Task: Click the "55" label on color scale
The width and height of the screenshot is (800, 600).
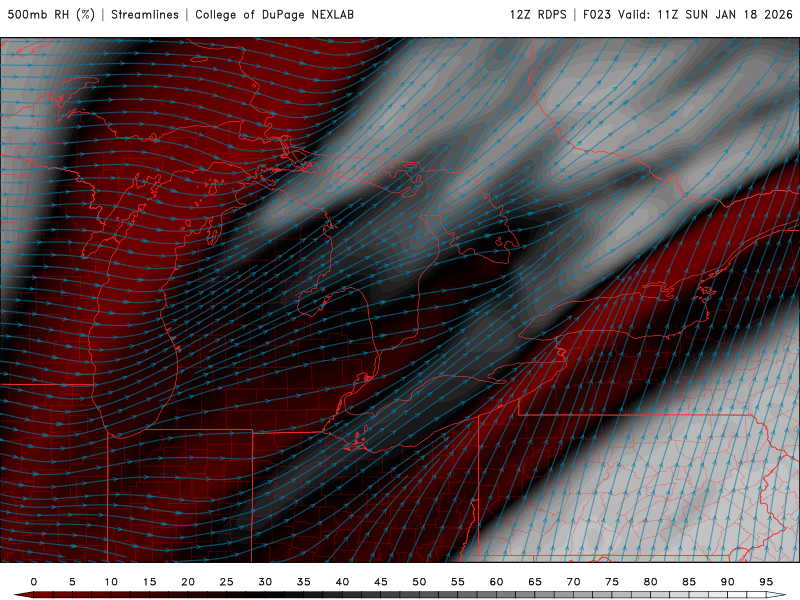Action: click(x=458, y=582)
